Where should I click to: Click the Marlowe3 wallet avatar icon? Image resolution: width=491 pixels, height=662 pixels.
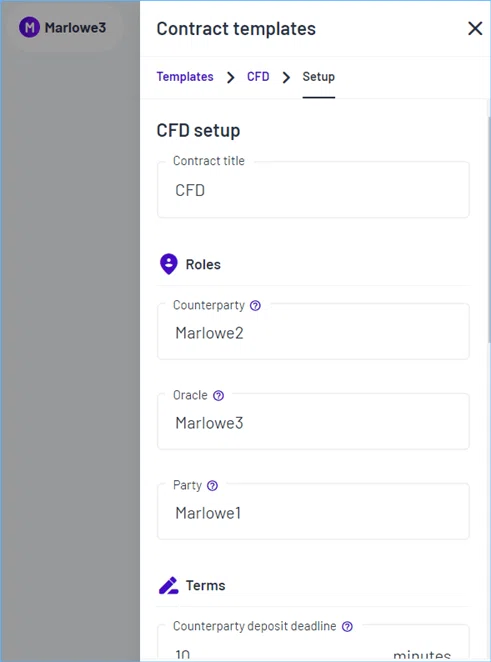tap(30, 28)
